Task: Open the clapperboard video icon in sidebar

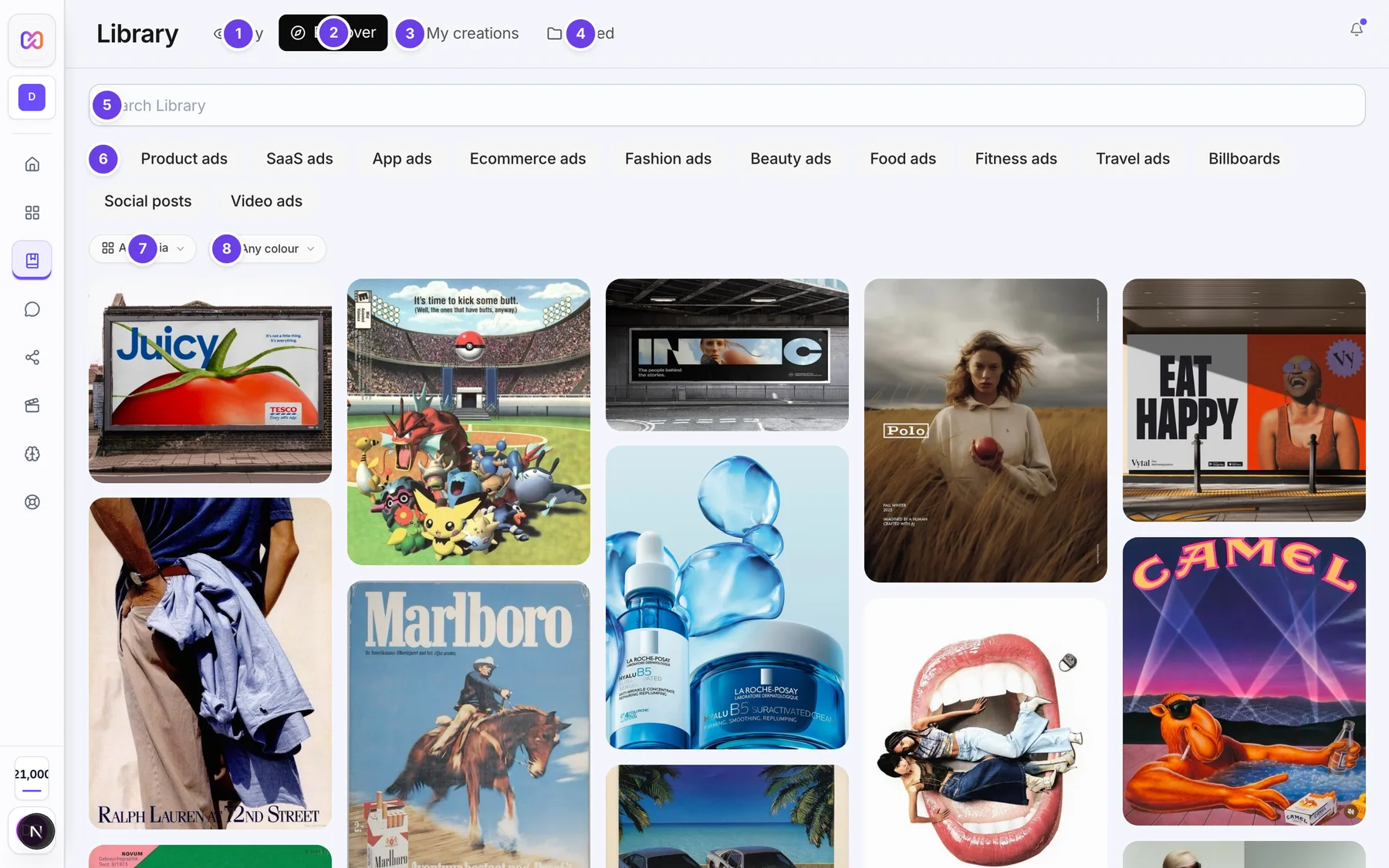Action: pos(32,406)
